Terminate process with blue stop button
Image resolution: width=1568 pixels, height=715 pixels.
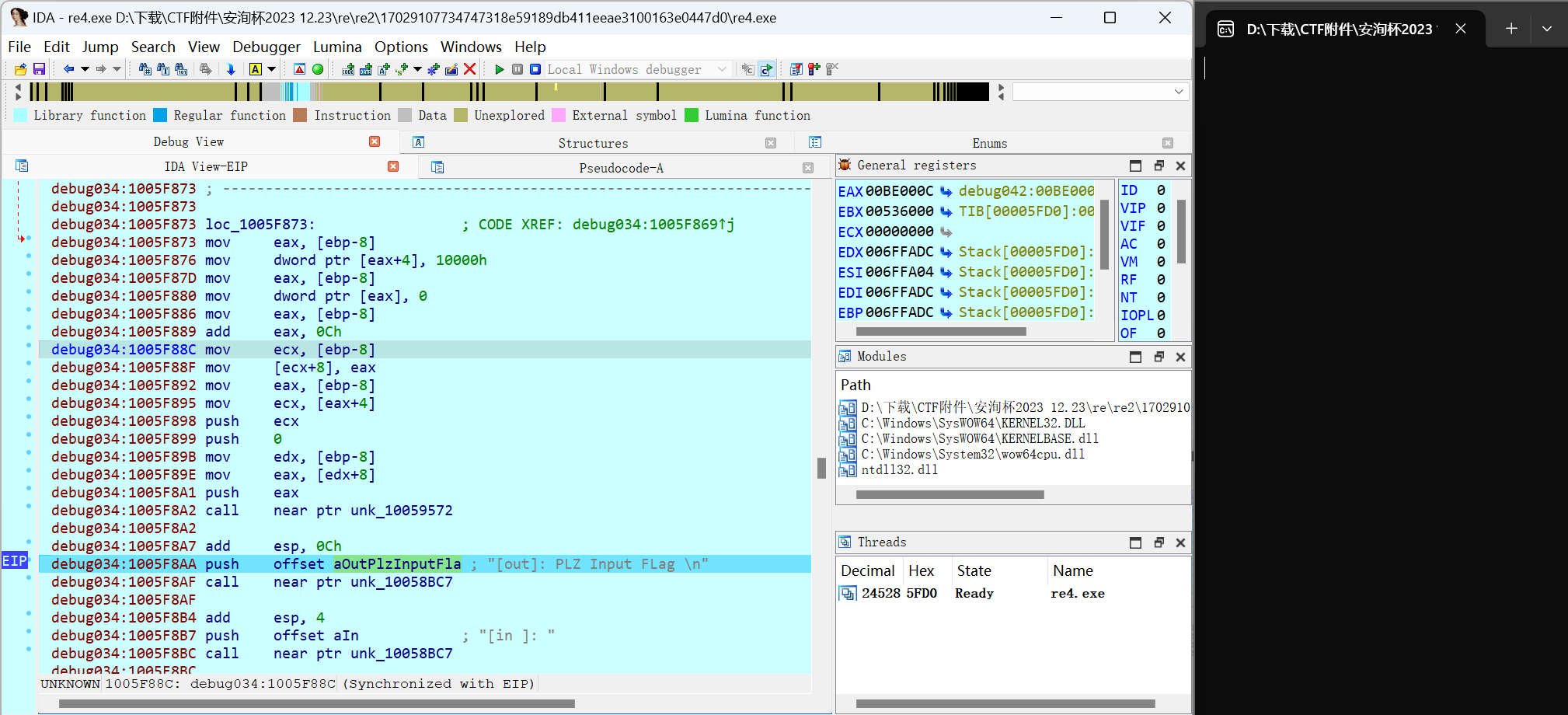[535, 69]
